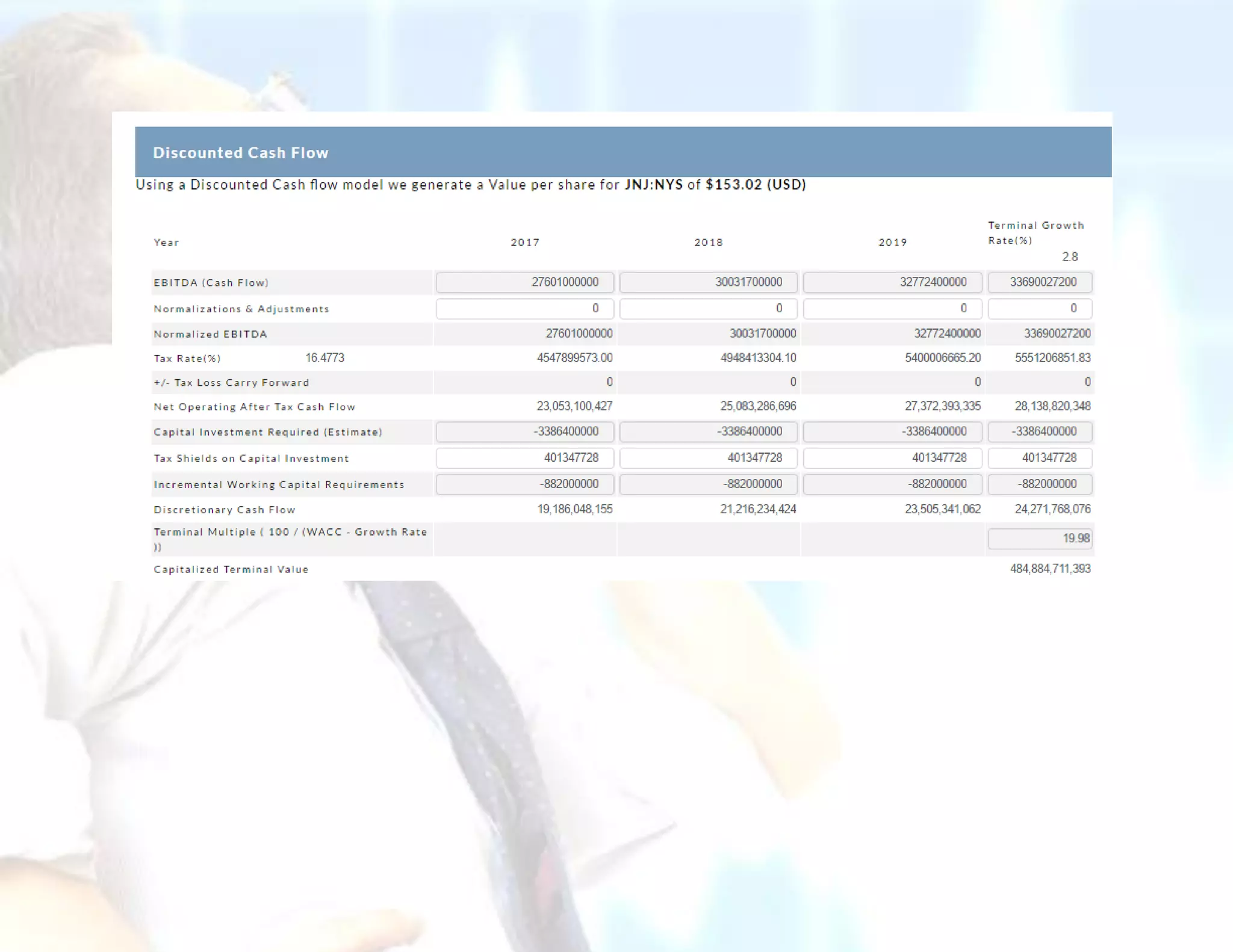Click the terminal EBITDA field showing 33690027200
The height and width of the screenshot is (952, 1233).
pyautogui.click(x=1040, y=282)
